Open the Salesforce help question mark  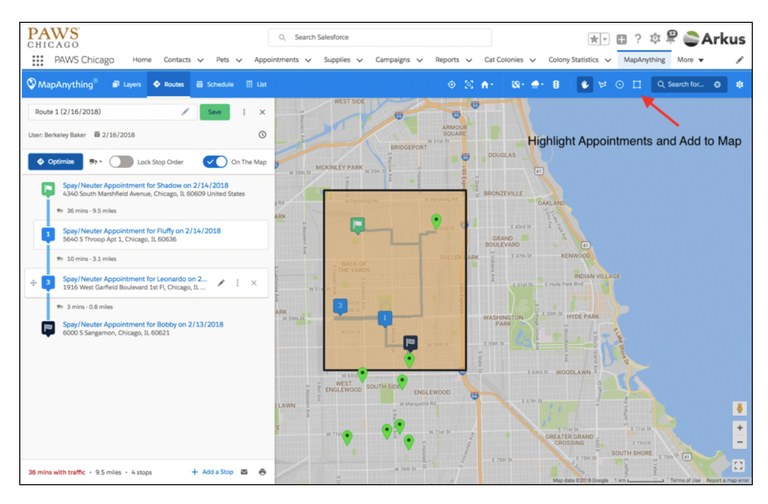(638, 39)
